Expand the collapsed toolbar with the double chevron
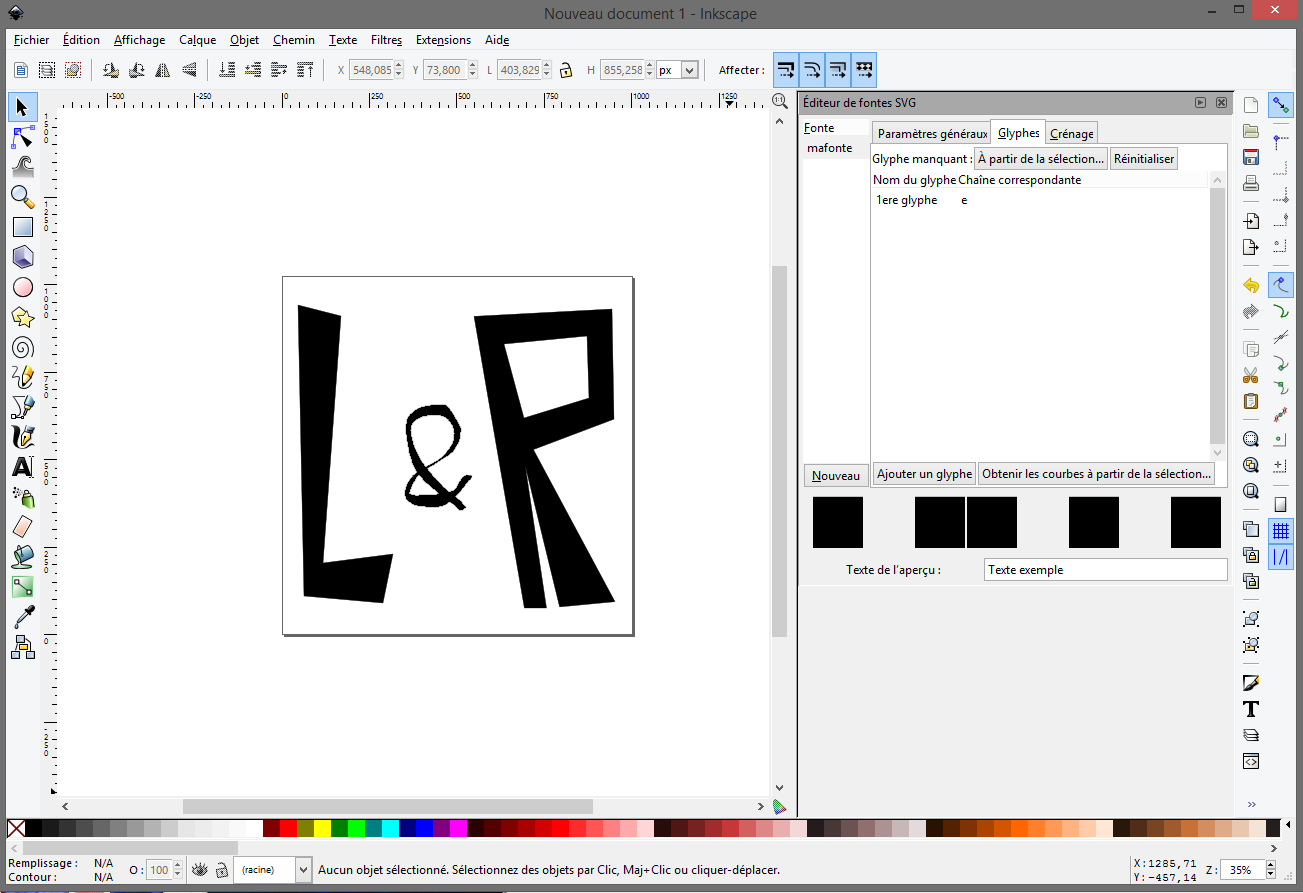 click(1251, 803)
